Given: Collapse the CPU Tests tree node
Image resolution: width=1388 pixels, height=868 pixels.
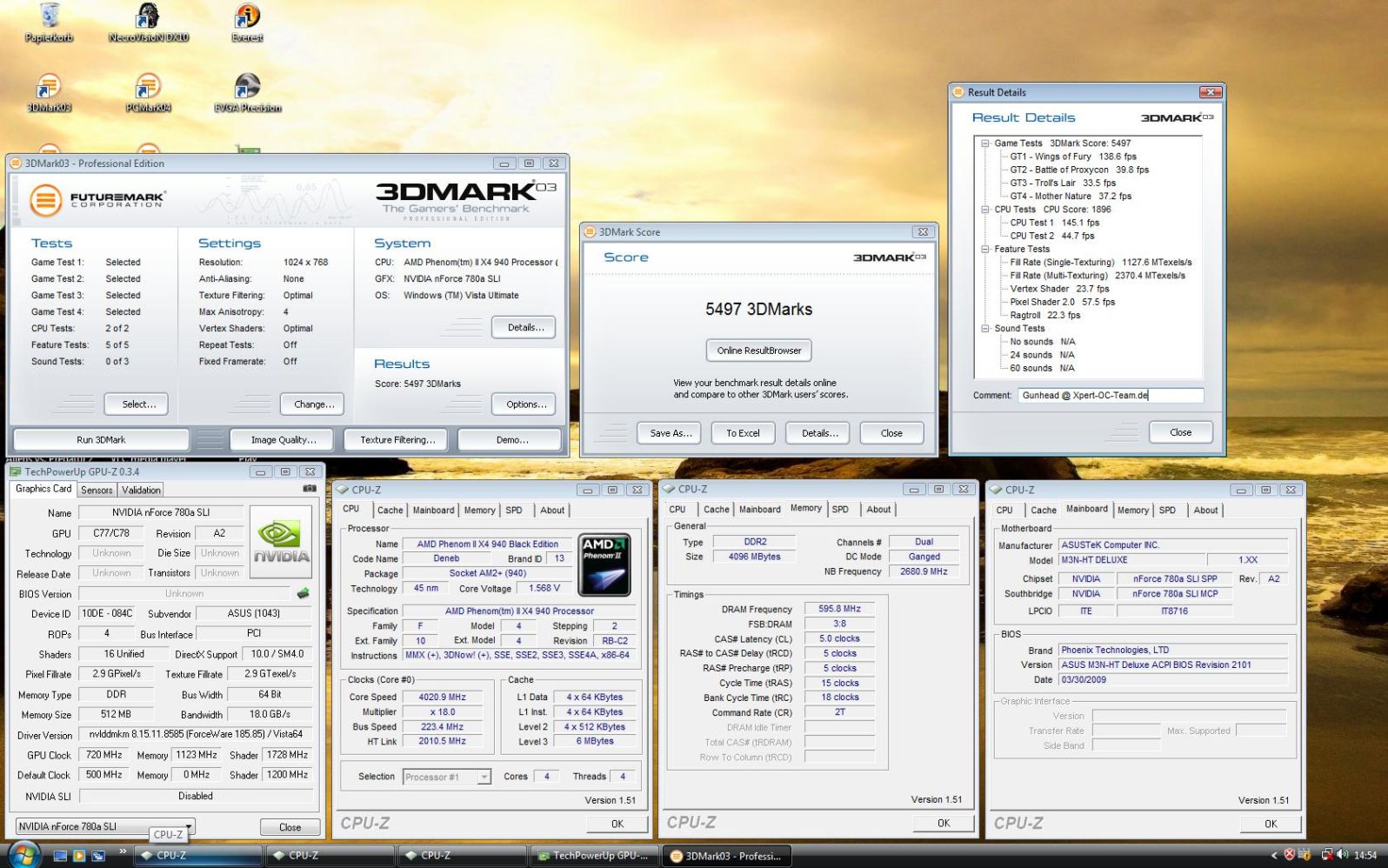Looking at the screenshot, I should coord(985,210).
